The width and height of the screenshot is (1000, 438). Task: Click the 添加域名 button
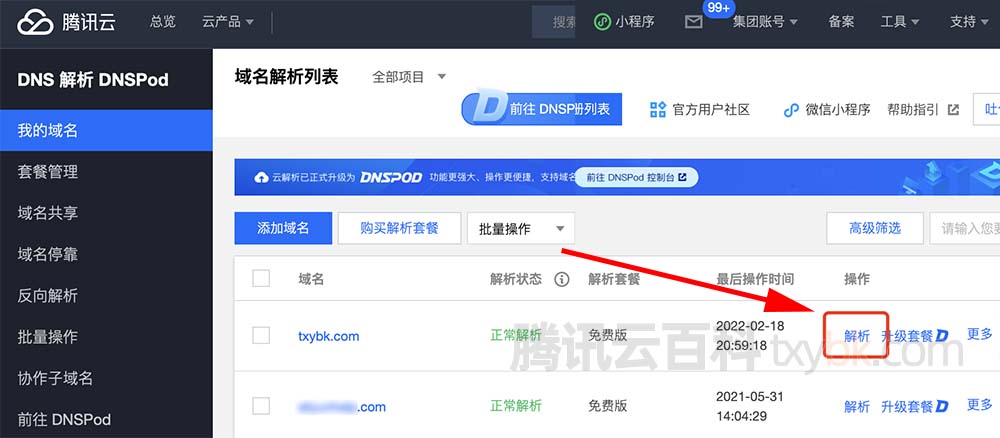(x=283, y=228)
